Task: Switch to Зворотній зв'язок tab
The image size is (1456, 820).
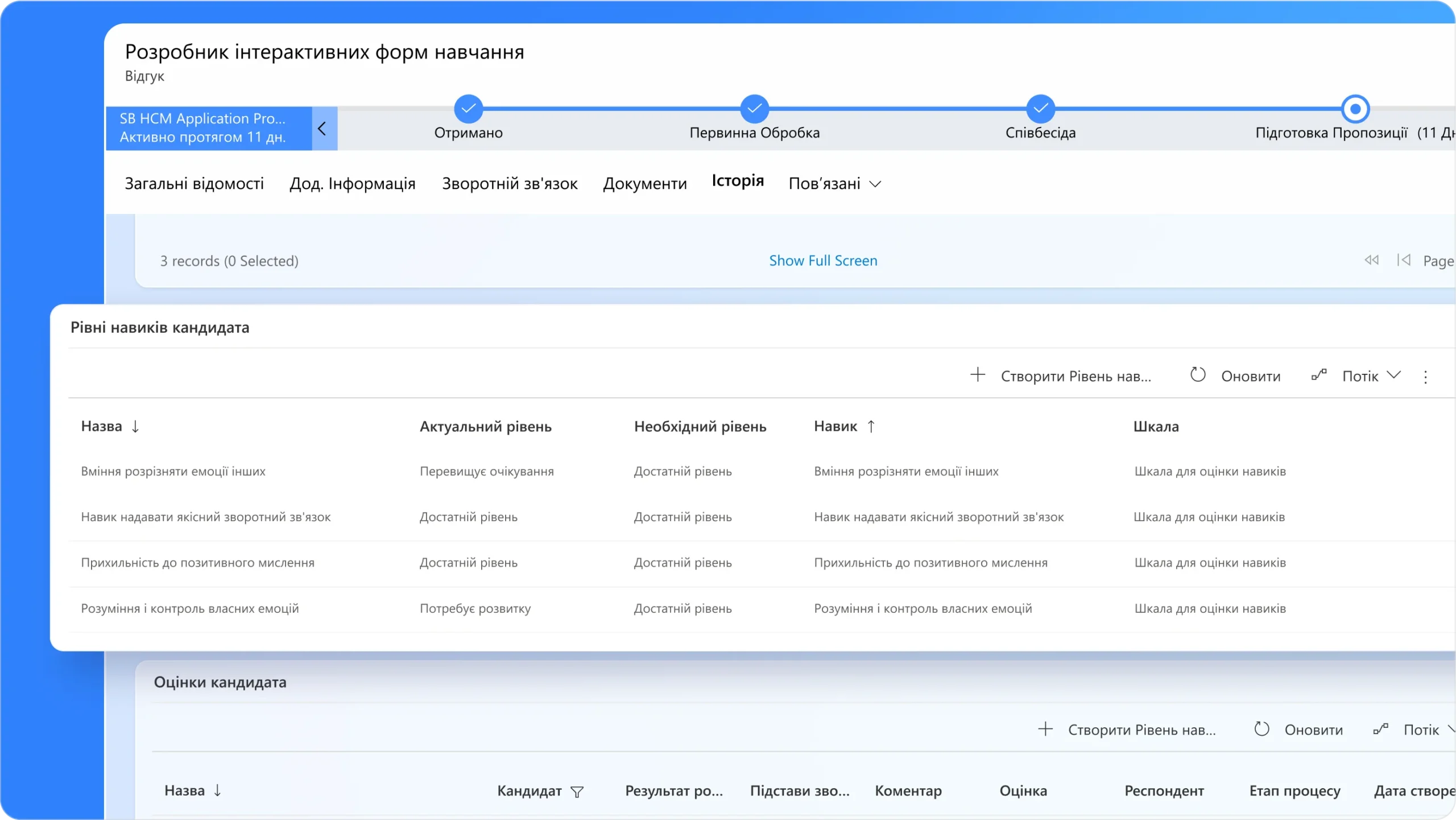Action: [510, 183]
